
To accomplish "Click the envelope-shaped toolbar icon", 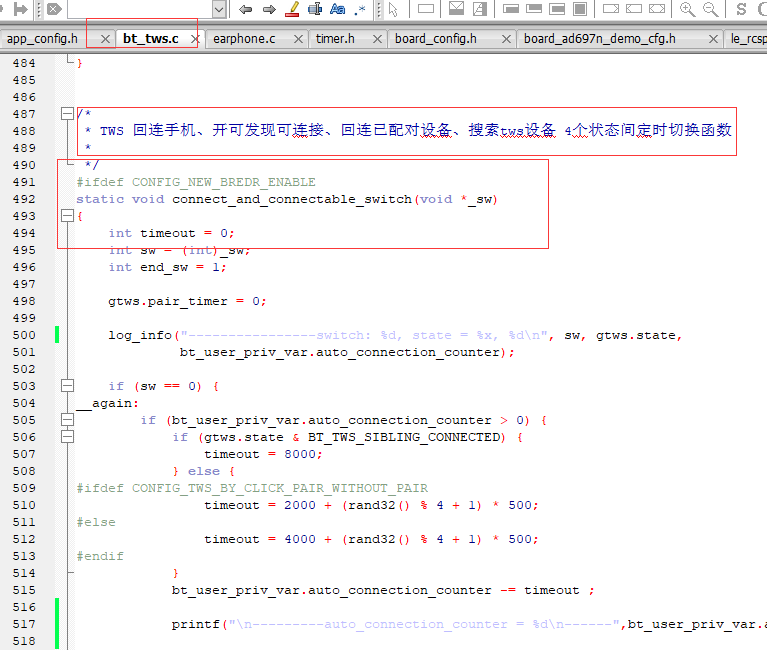I will 456,8.
